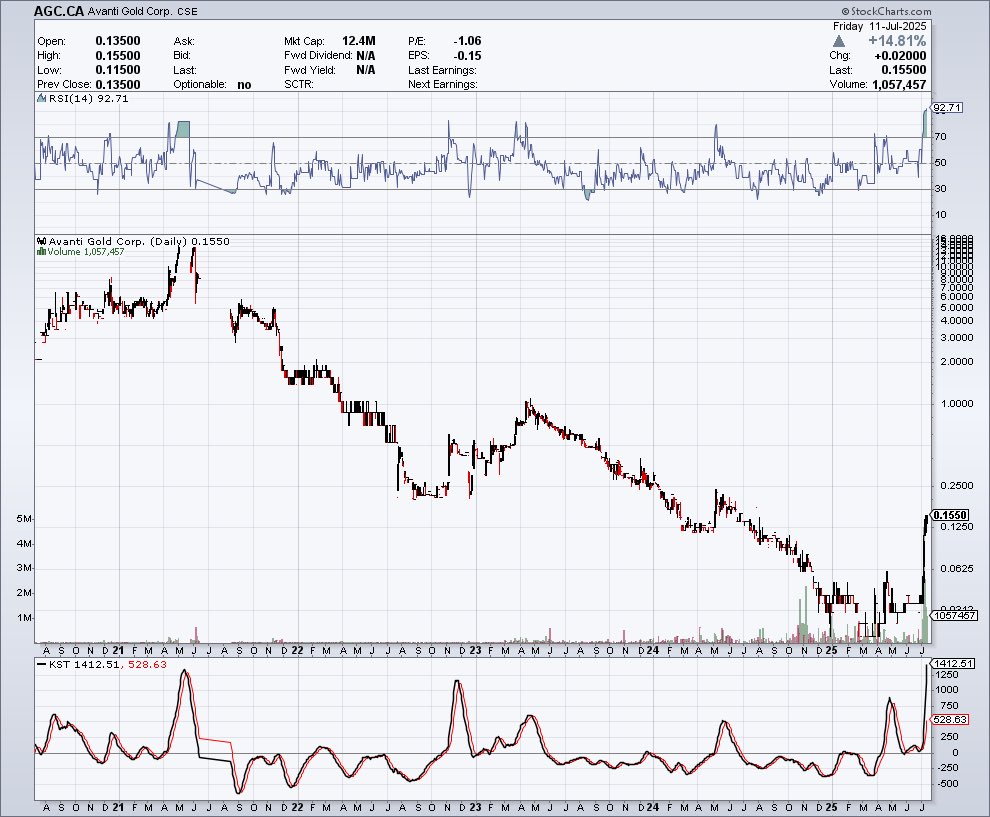Click the 0.2500 price axis label
The width and height of the screenshot is (990, 817).
[x=957, y=486]
